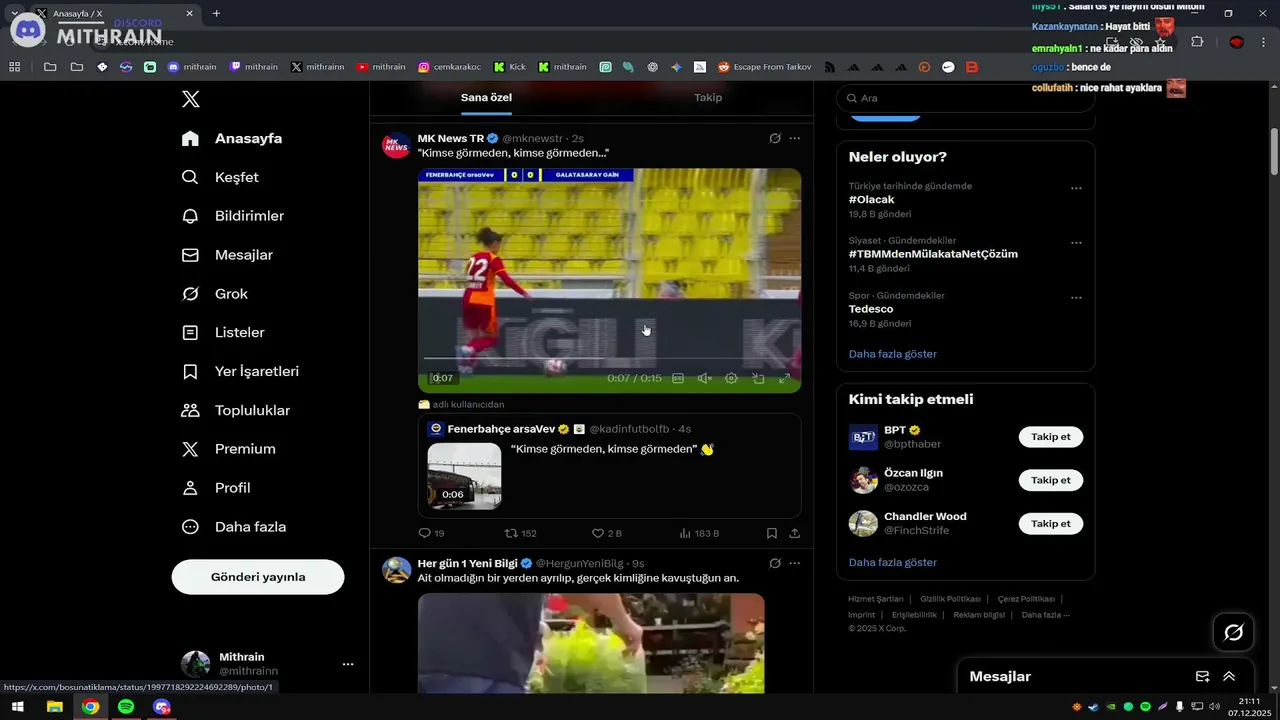Image resolution: width=1280 pixels, height=720 pixels.
Task: Open Listeler in the sidebar
Action: pos(223,332)
